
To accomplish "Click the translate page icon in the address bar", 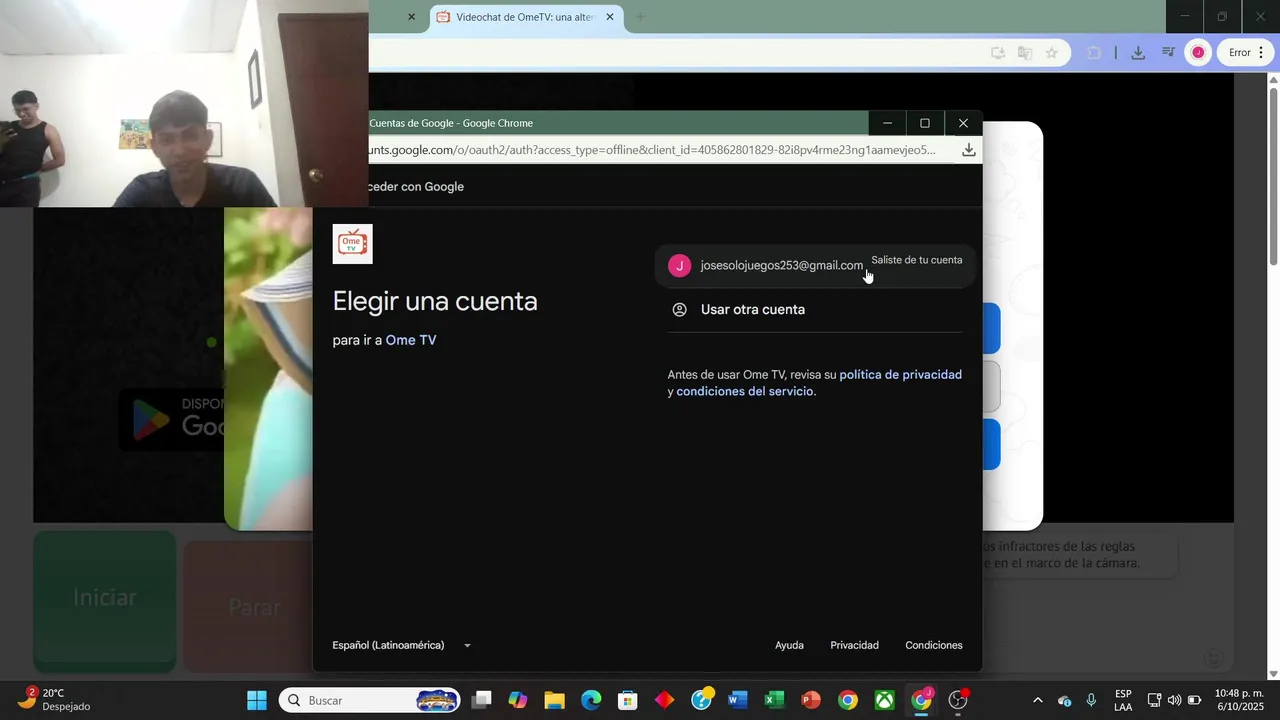I will click(1024, 53).
